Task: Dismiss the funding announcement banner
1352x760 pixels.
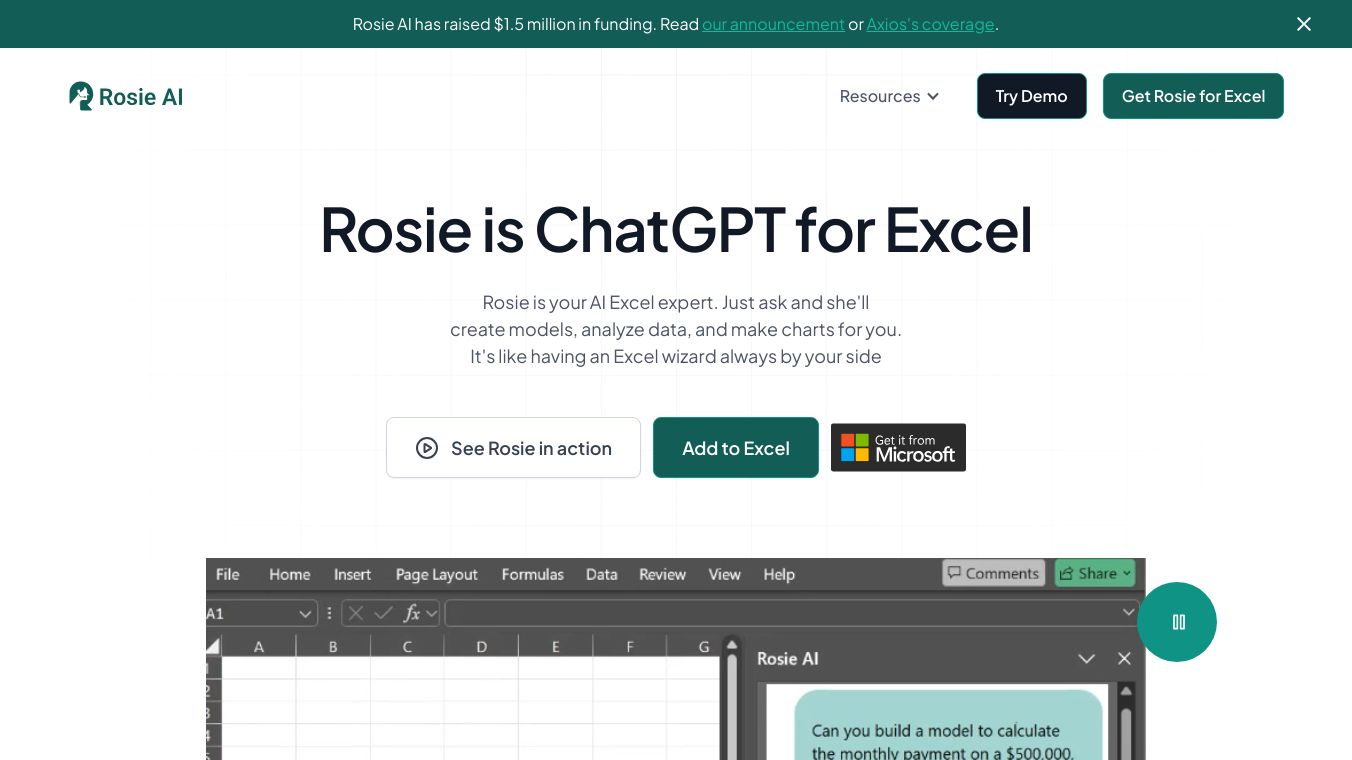Action: point(1304,24)
